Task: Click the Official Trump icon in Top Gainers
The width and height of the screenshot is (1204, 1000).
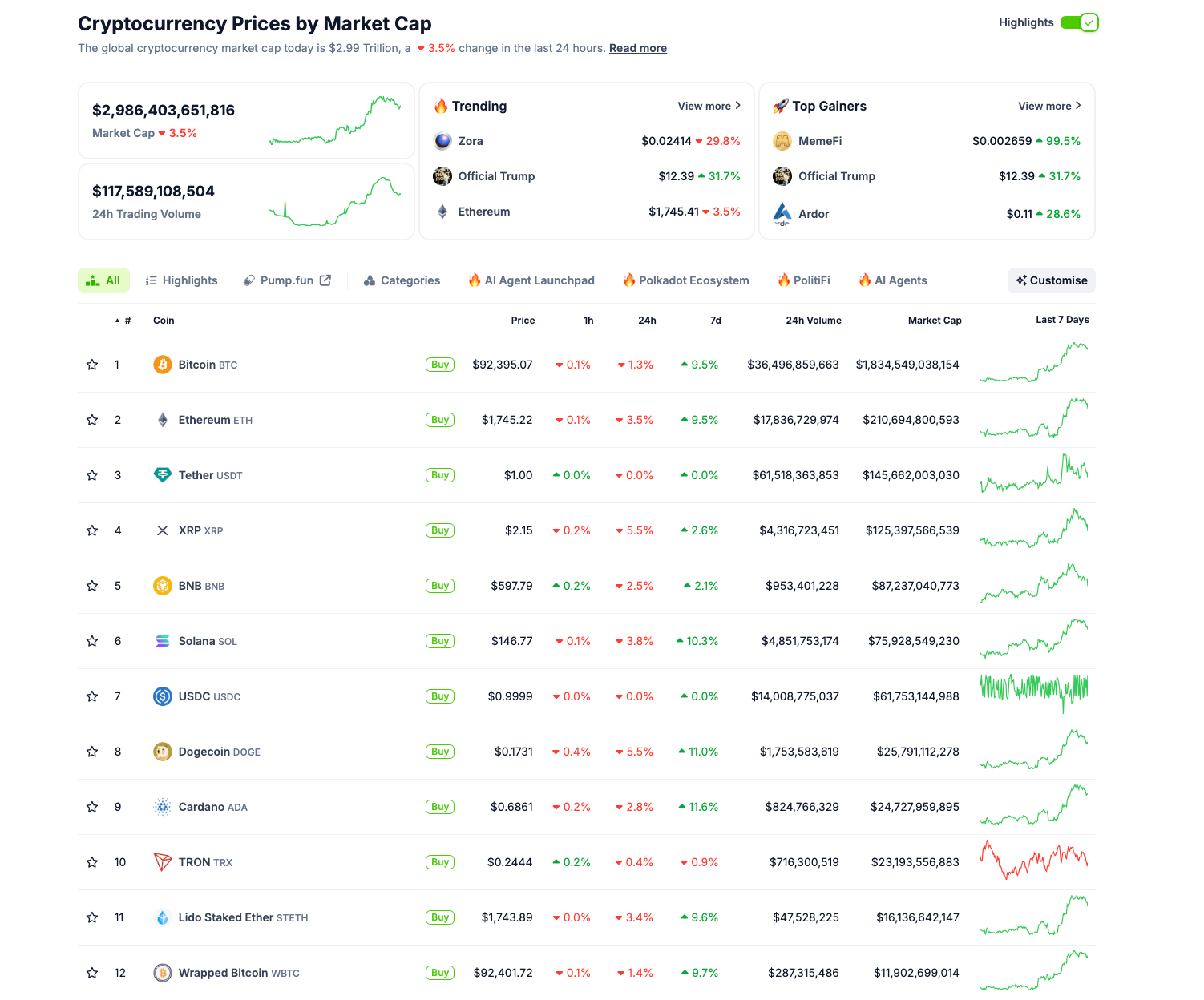Action: [x=782, y=176]
